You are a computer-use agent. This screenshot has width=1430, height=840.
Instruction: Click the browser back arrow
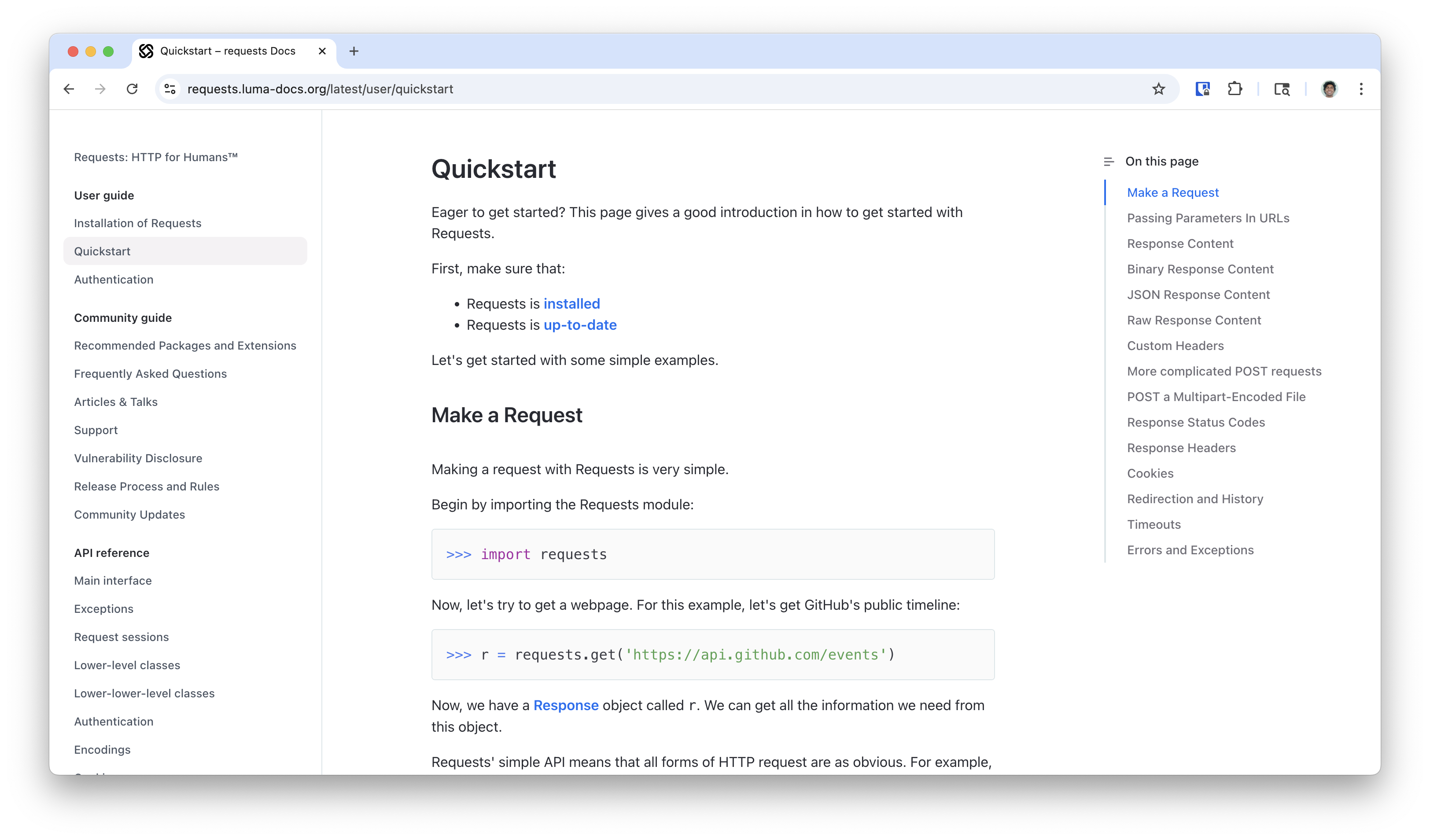point(69,89)
